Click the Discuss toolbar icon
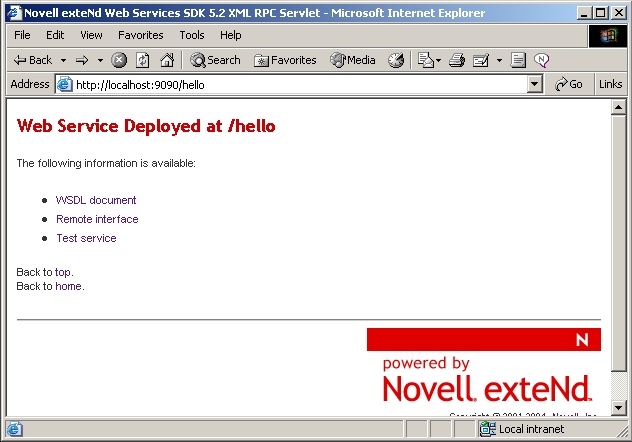 [x=518, y=60]
